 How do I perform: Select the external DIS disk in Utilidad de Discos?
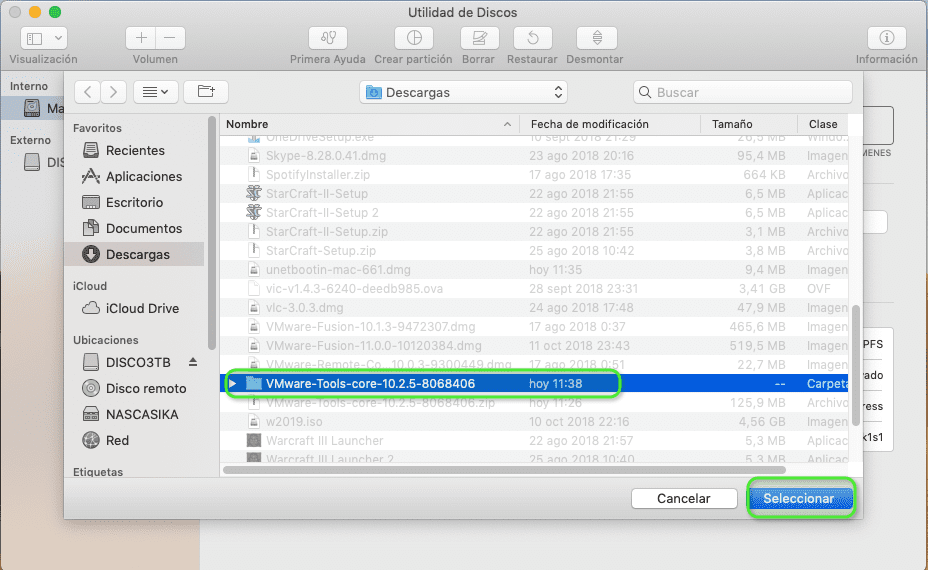44,162
